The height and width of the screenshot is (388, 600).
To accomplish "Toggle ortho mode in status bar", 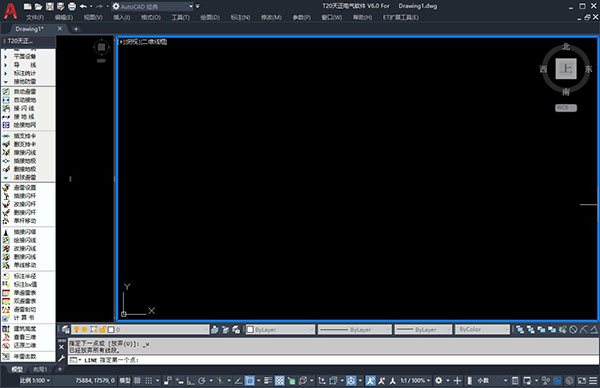I will pos(190,380).
